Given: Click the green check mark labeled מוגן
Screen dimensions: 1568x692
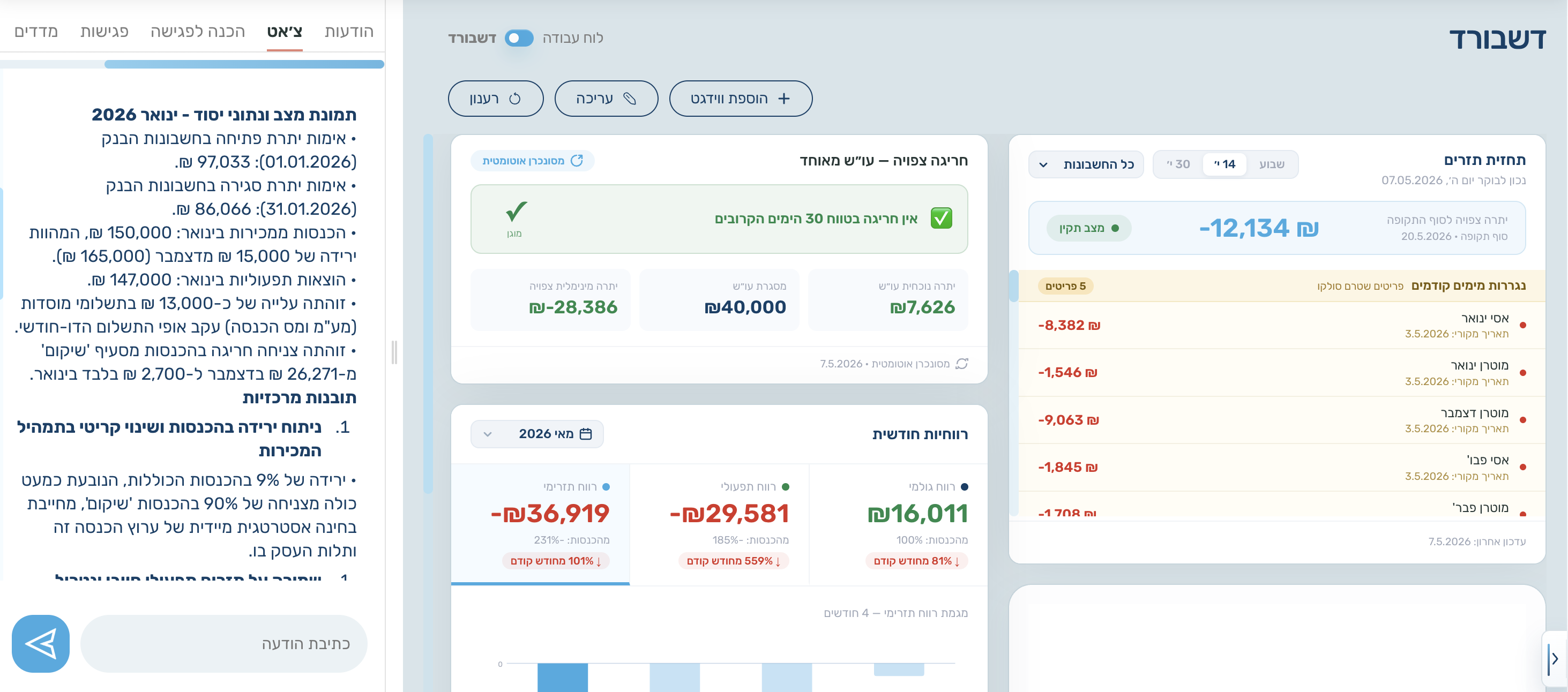Looking at the screenshot, I should pyautogui.click(x=516, y=212).
